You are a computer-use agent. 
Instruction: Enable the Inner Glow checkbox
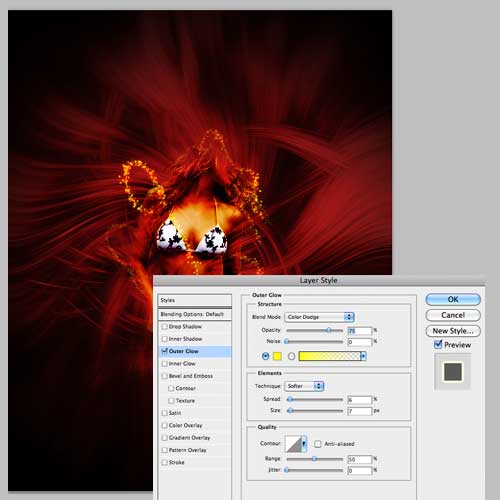tap(164, 364)
